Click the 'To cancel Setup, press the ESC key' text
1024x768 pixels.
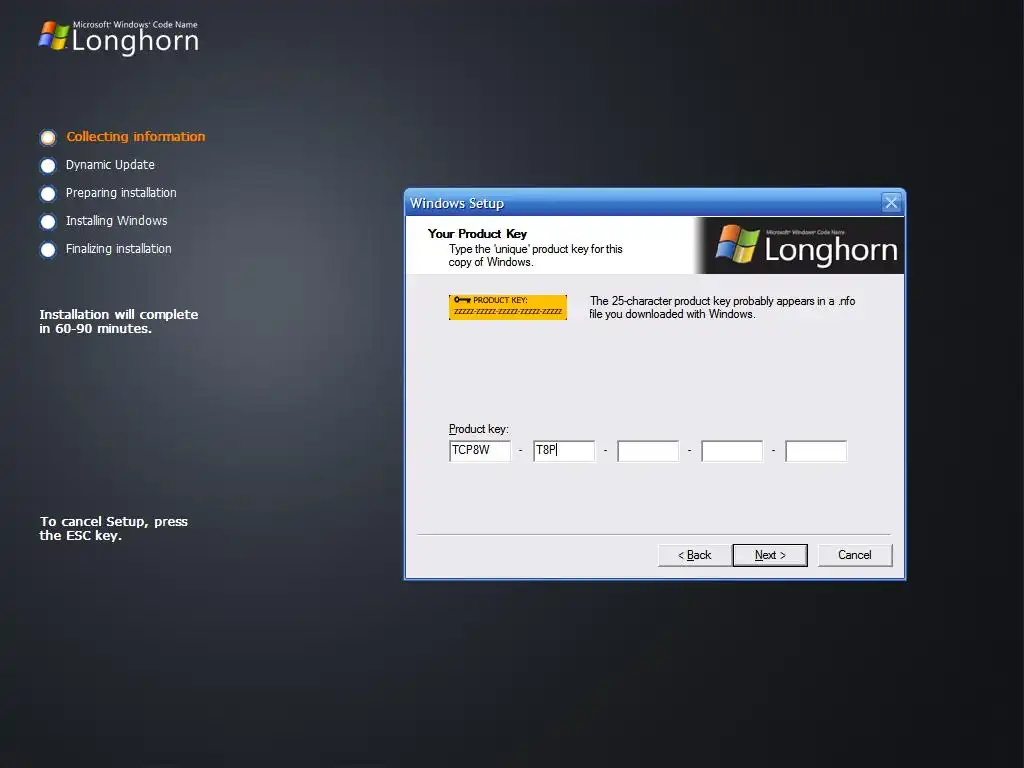(x=114, y=528)
